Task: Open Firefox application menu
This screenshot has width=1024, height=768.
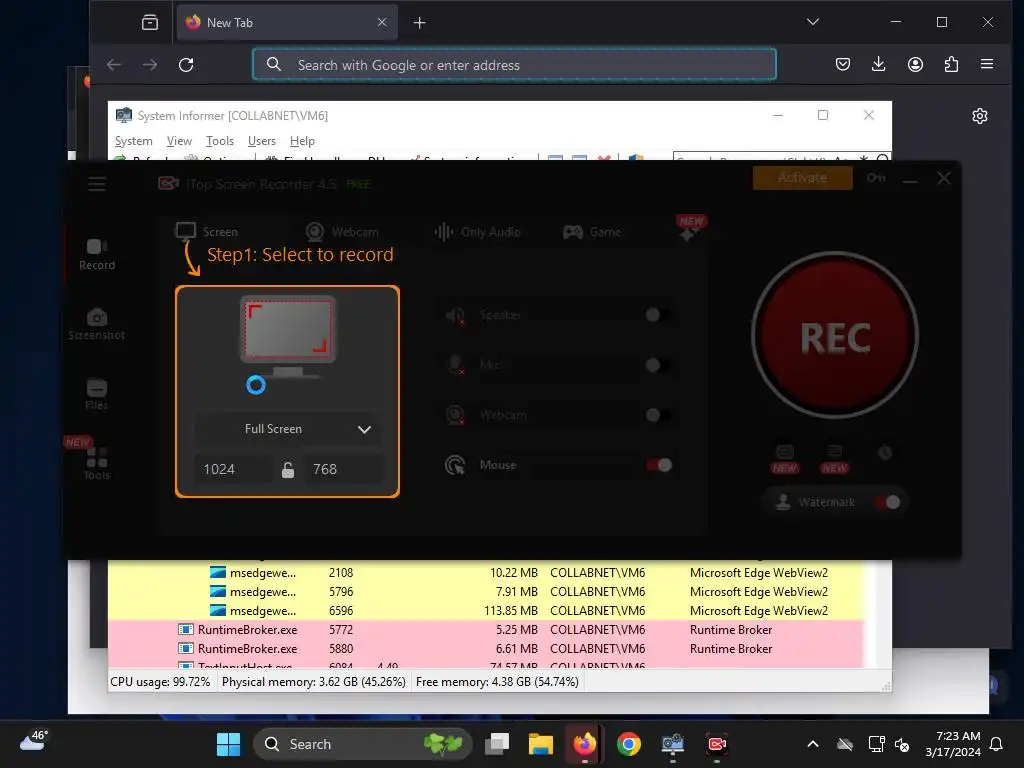Action: pos(987,64)
